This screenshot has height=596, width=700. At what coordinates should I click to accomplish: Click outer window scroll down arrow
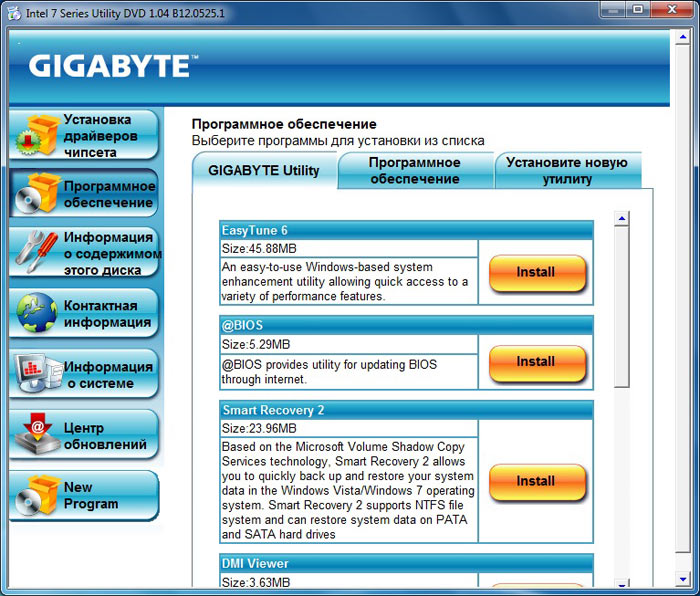click(683, 579)
